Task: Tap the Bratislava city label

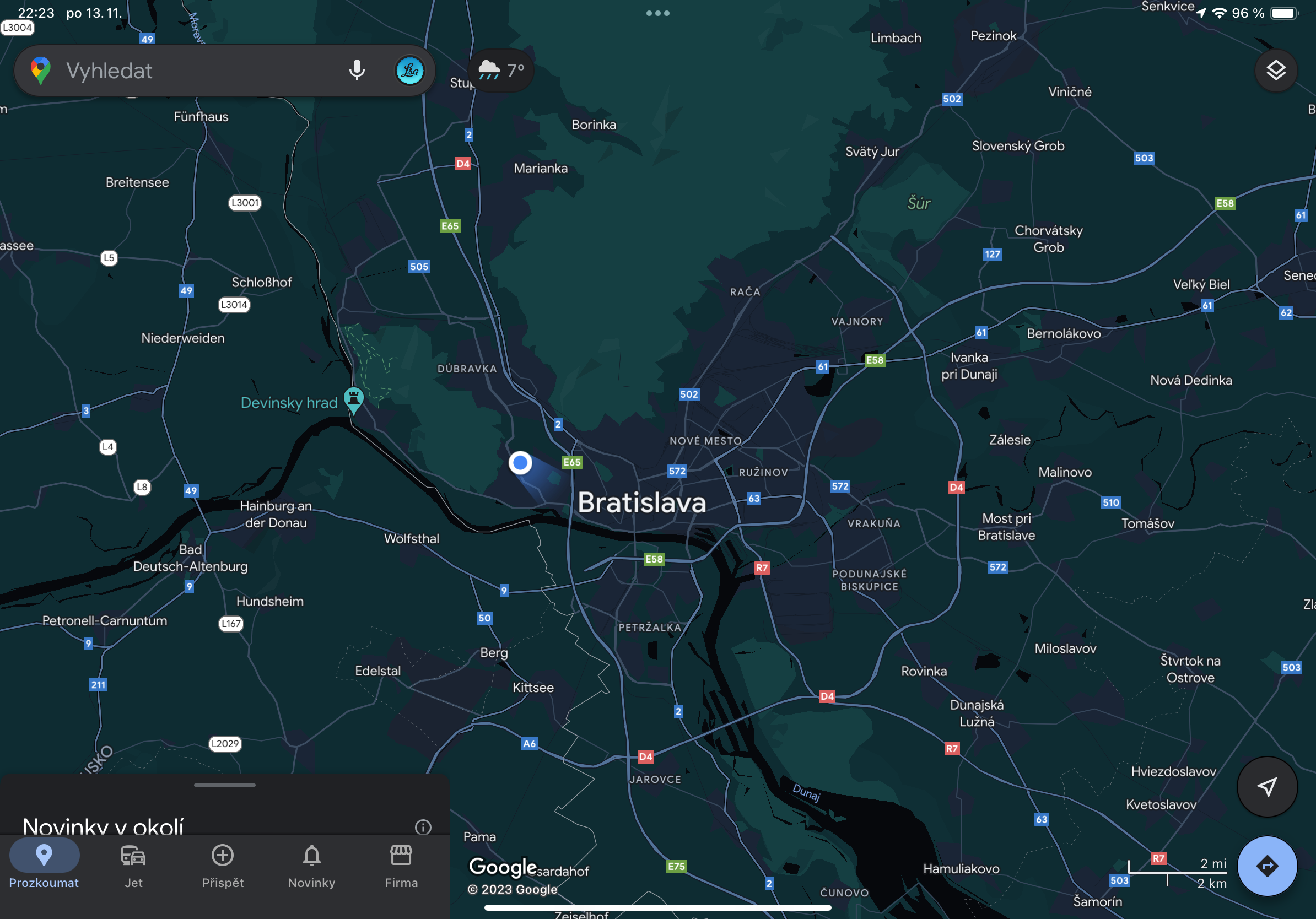Action: [x=641, y=502]
